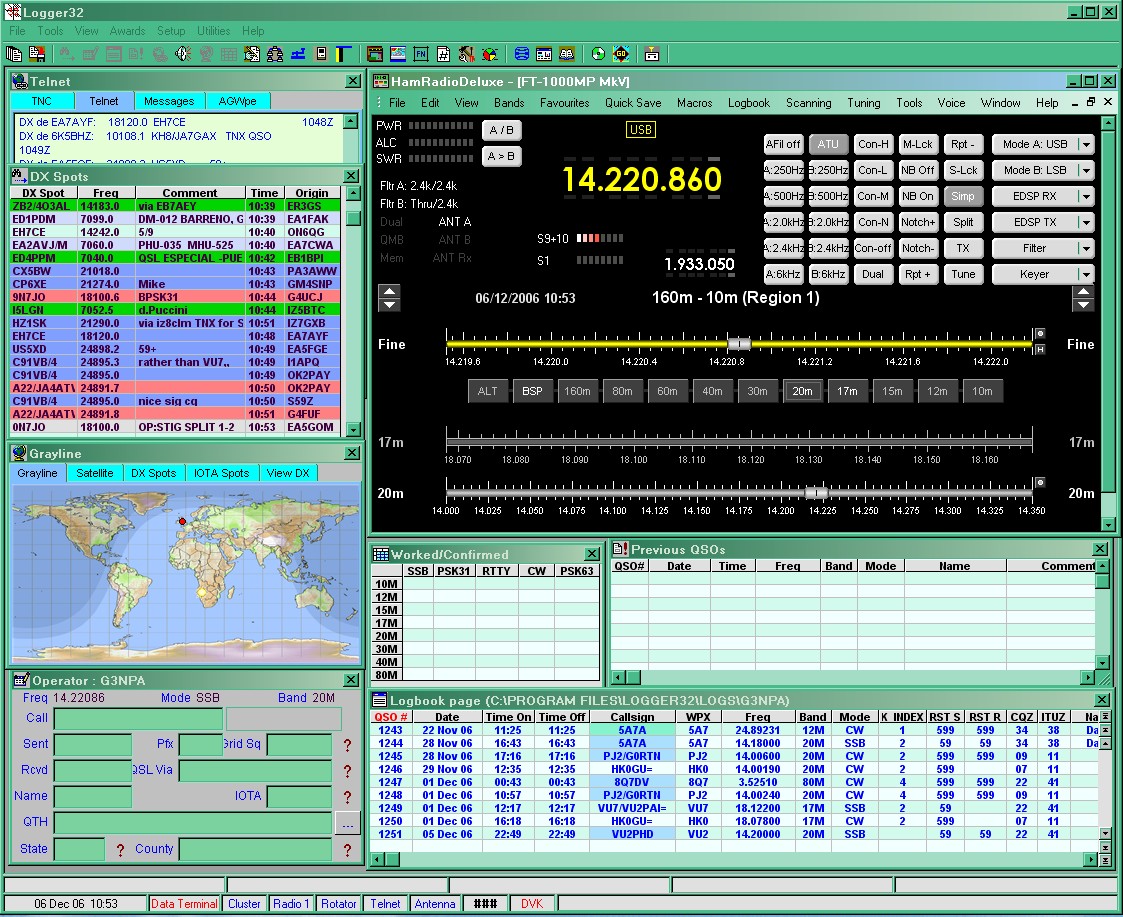This screenshot has height=917, width=1123.
Task: Click the DX Spots scrollbar down arrow
Action: coord(353,429)
